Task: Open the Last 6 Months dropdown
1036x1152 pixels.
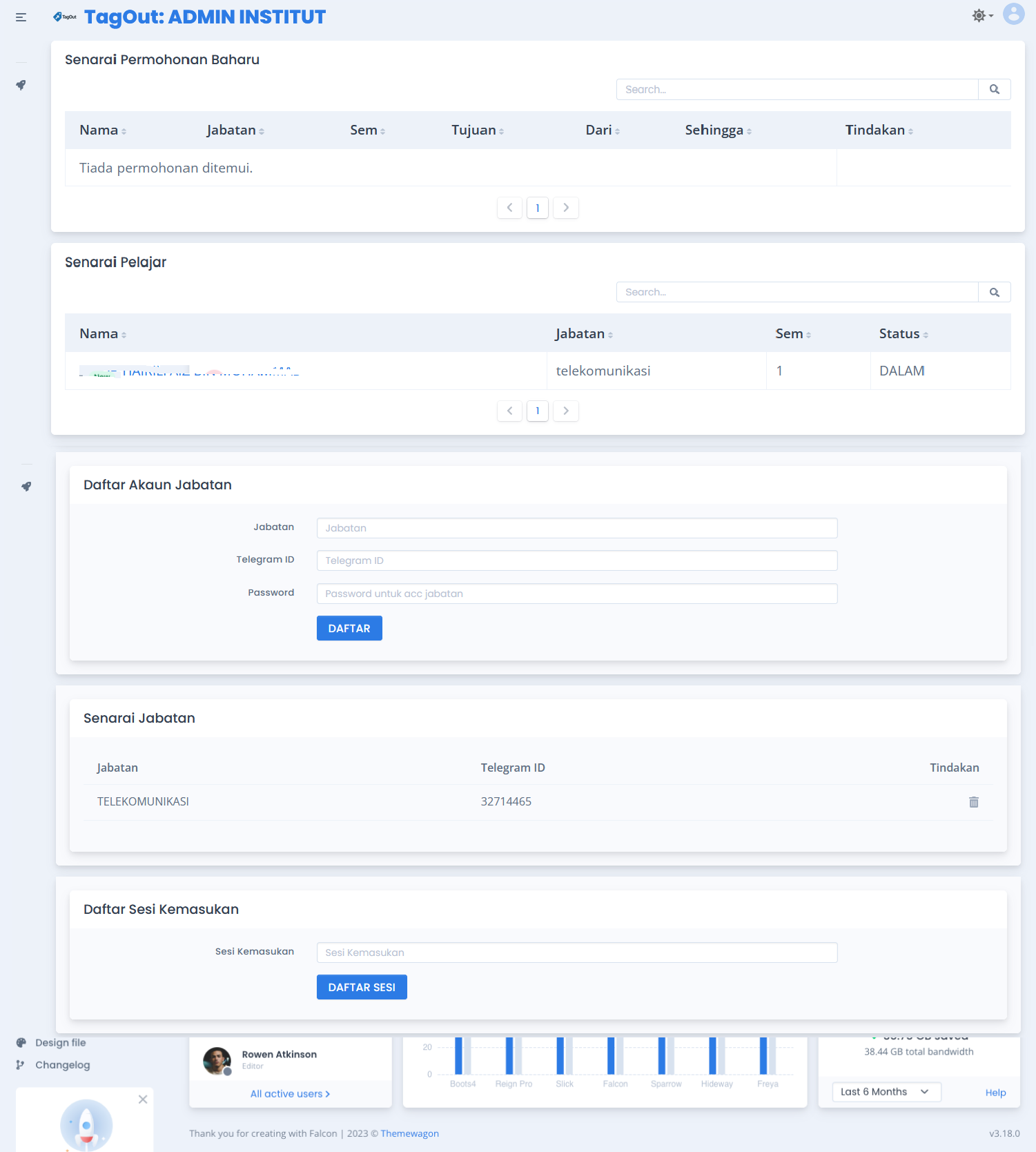Action: (886, 1091)
